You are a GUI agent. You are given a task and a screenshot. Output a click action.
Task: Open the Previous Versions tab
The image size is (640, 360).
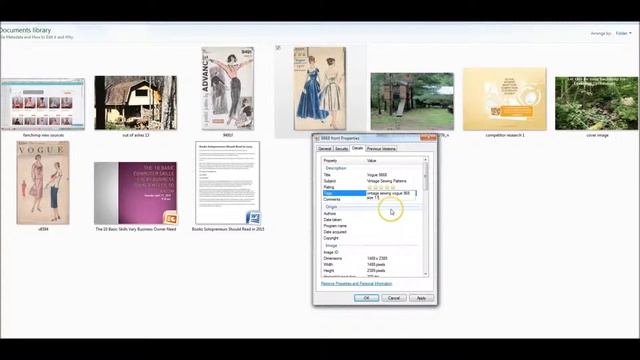coord(381,149)
